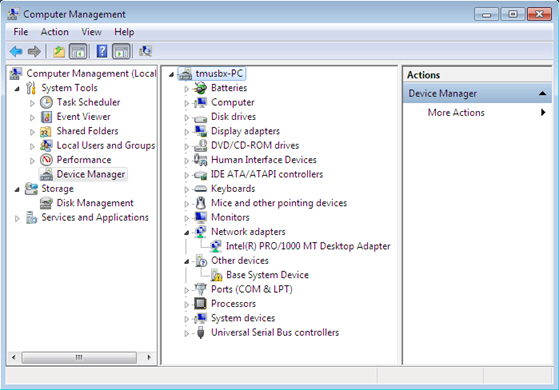
Task: Click the Processors category icon
Action: (x=200, y=304)
